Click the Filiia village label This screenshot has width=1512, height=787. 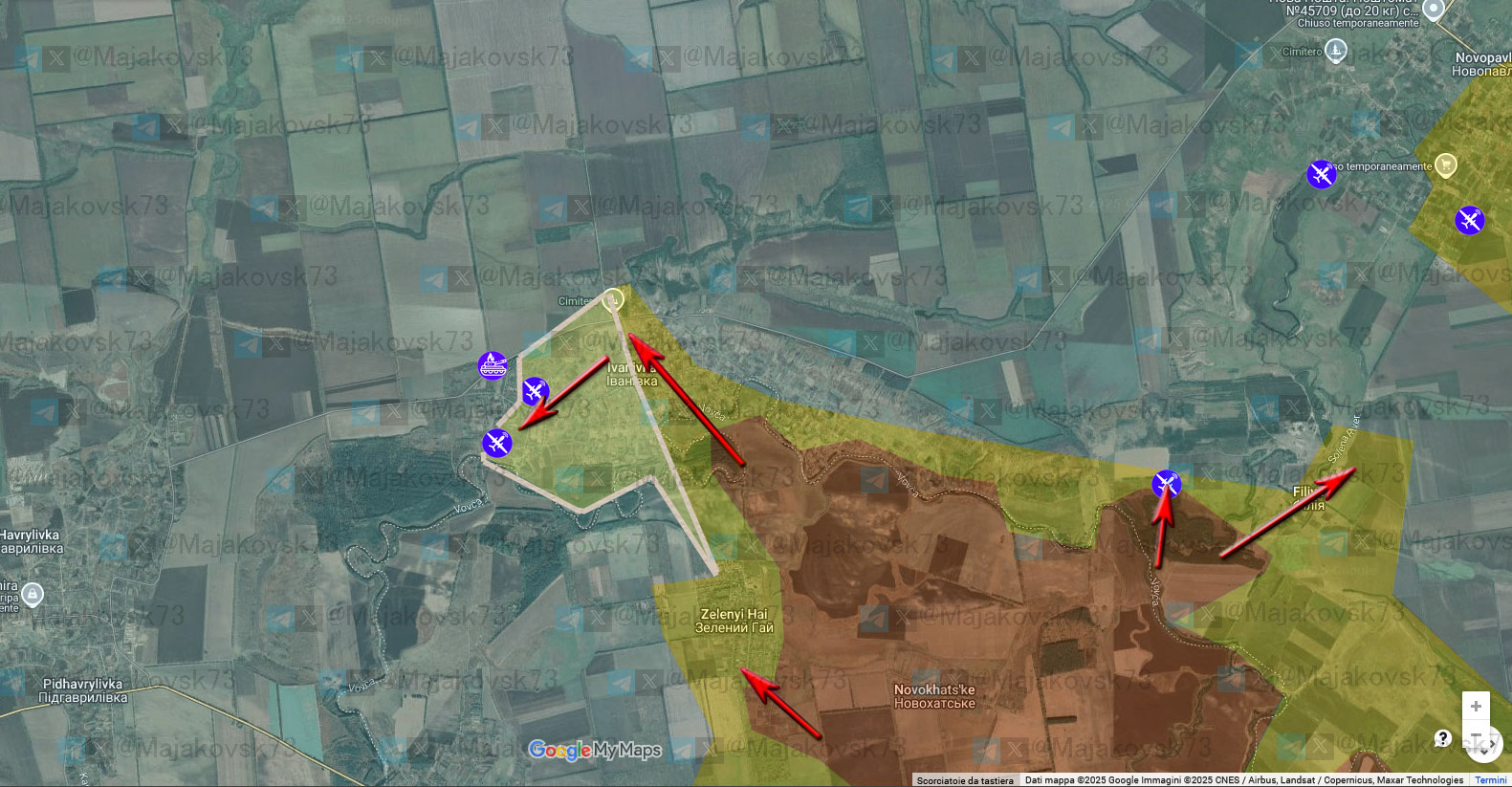[1308, 498]
